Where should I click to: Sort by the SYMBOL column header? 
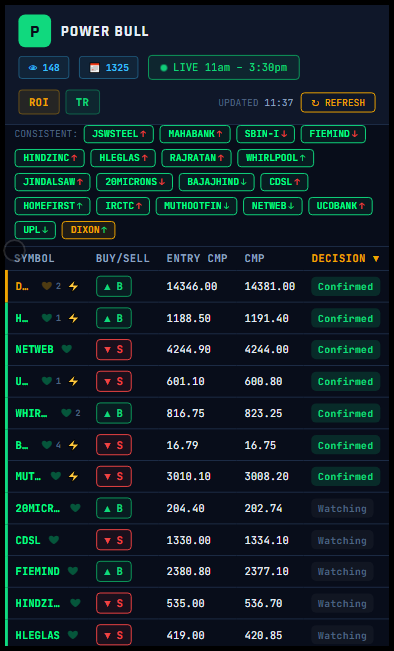click(34, 259)
